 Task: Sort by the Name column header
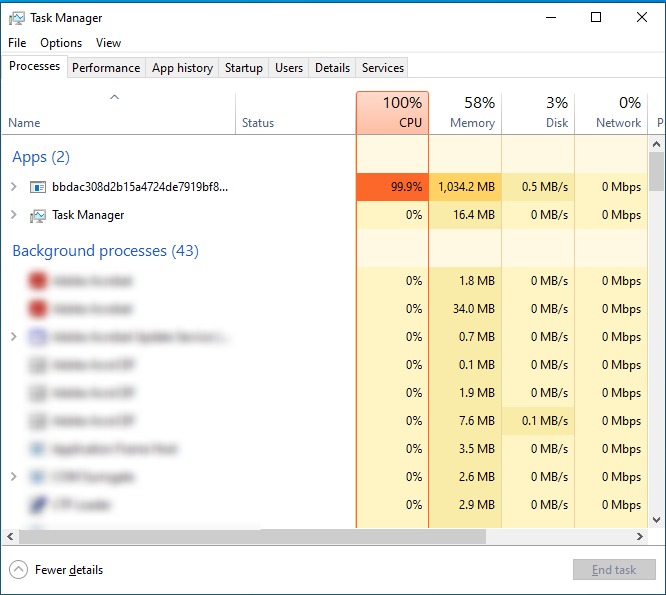tap(119, 113)
